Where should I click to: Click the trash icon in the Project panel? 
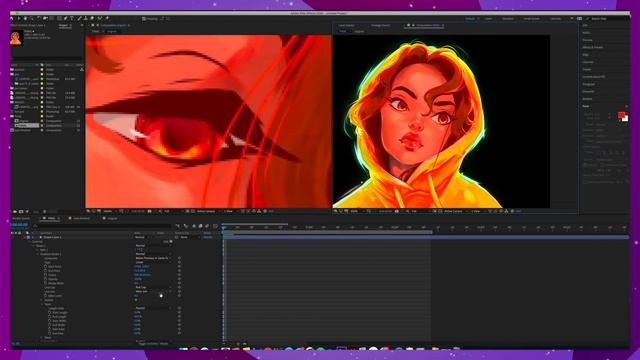coord(44,211)
